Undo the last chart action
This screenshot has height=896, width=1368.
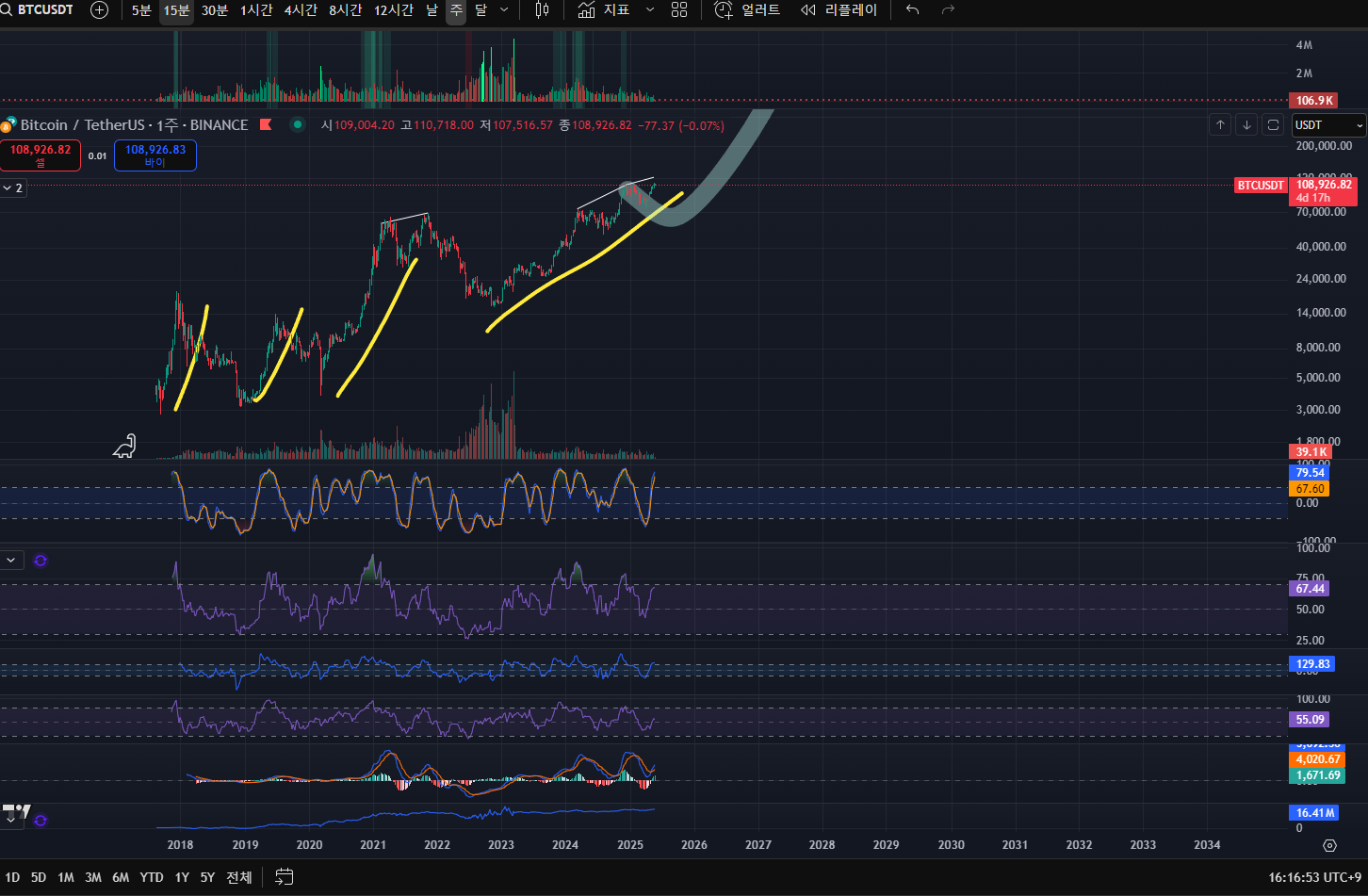click(x=912, y=10)
